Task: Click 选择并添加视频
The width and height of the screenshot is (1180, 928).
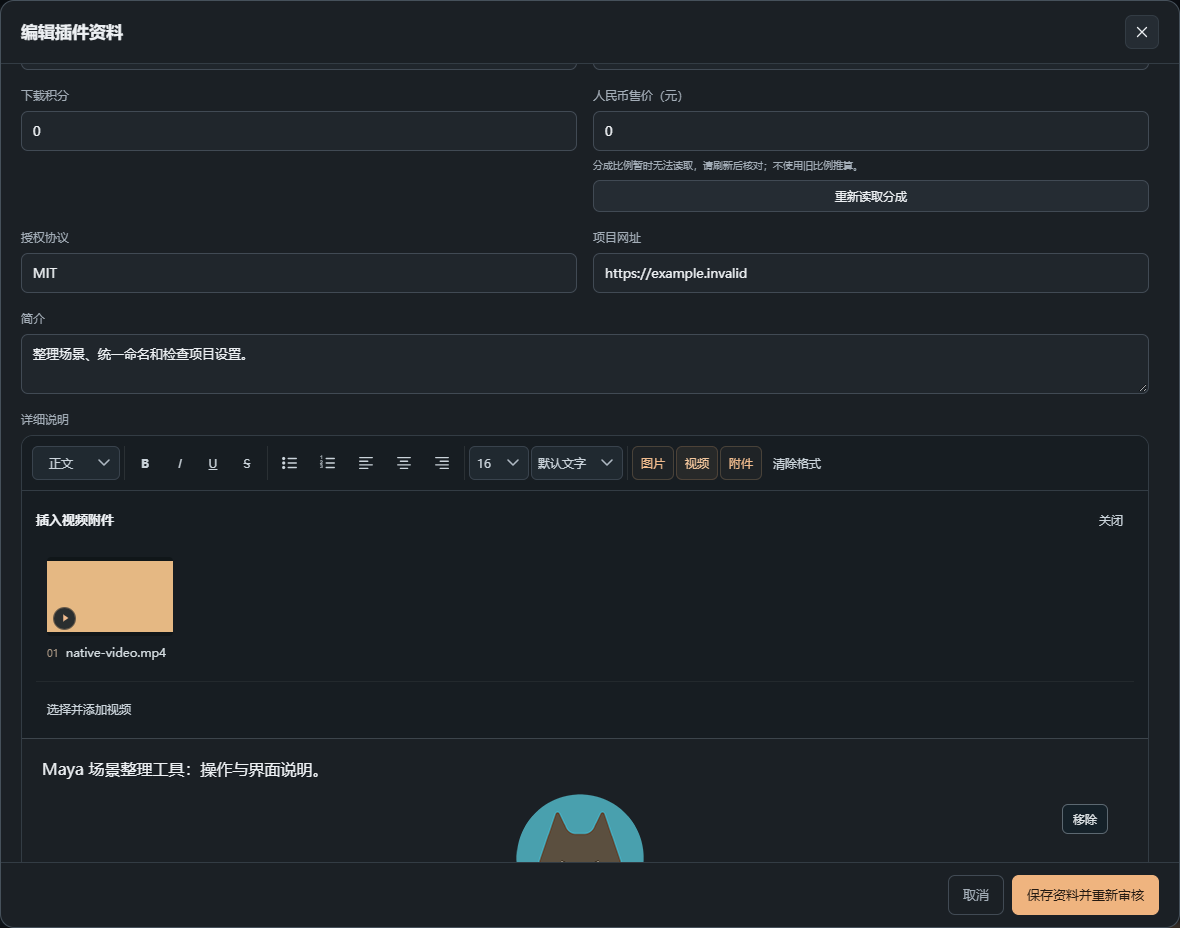Action: 89,710
